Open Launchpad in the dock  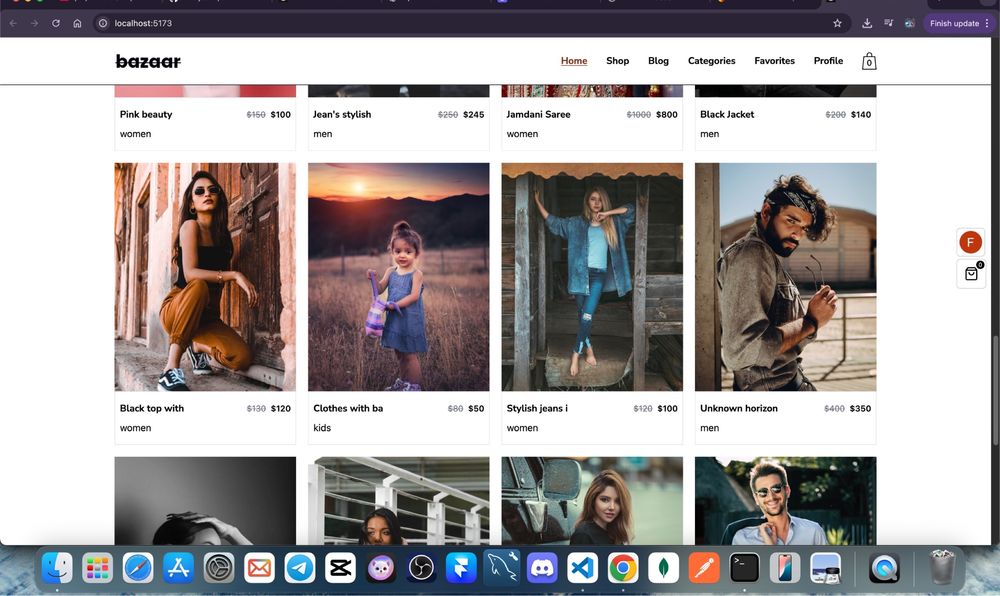[x=98, y=567]
